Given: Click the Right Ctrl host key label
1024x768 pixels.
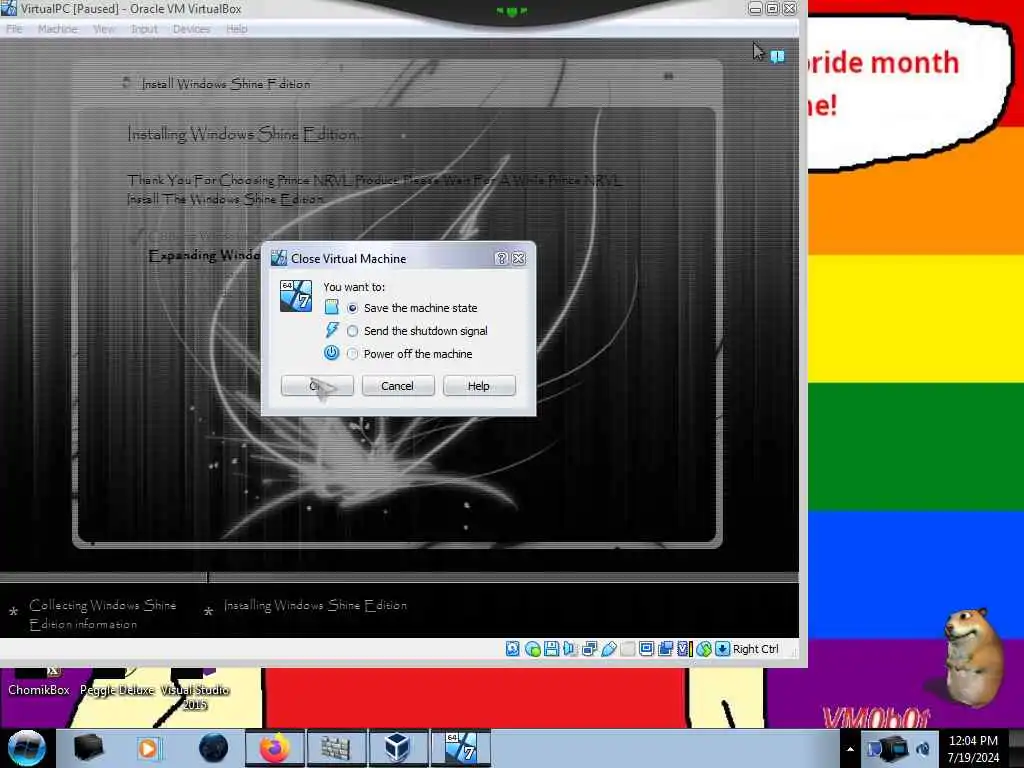Looking at the screenshot, I should coord(756,648).
